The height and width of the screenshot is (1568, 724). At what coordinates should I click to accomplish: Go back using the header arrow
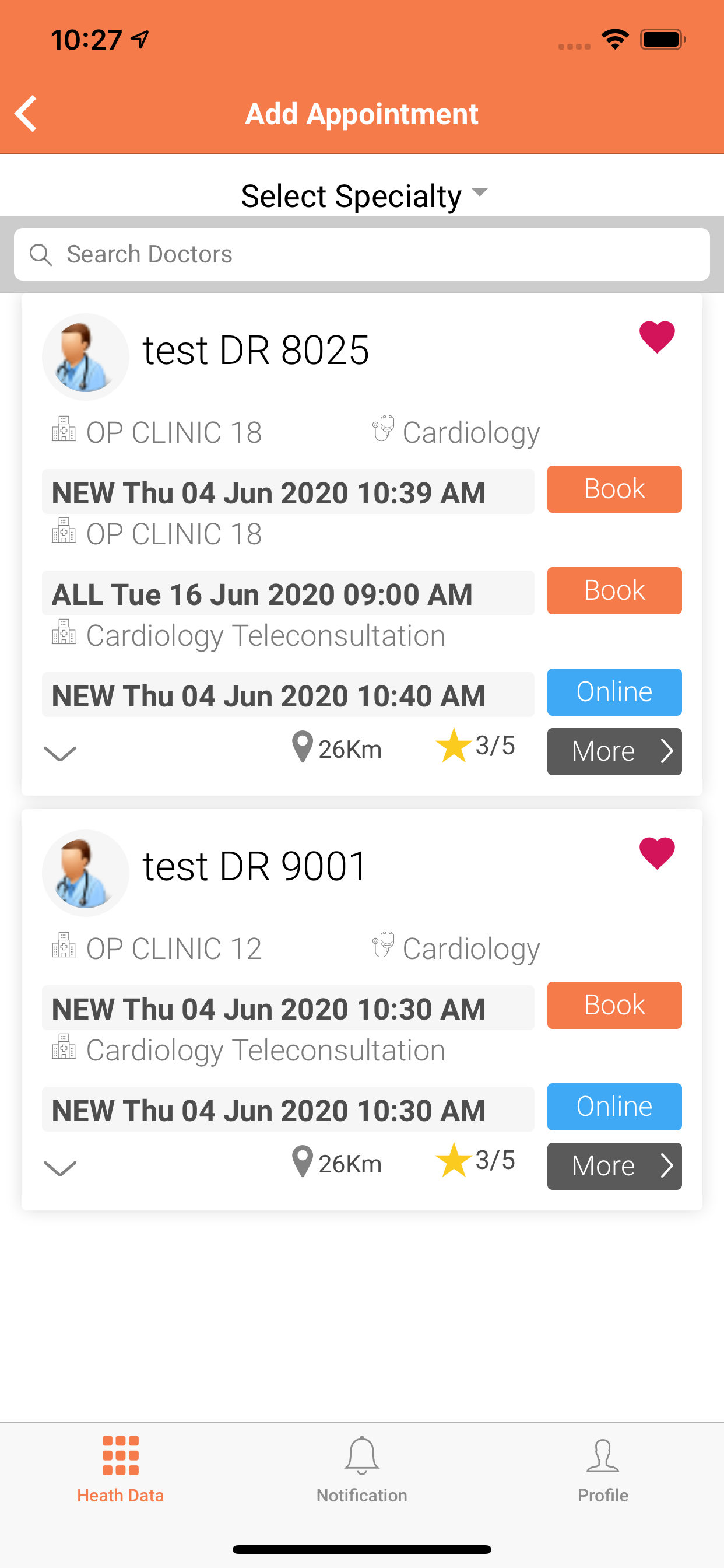tap(26, 113)
